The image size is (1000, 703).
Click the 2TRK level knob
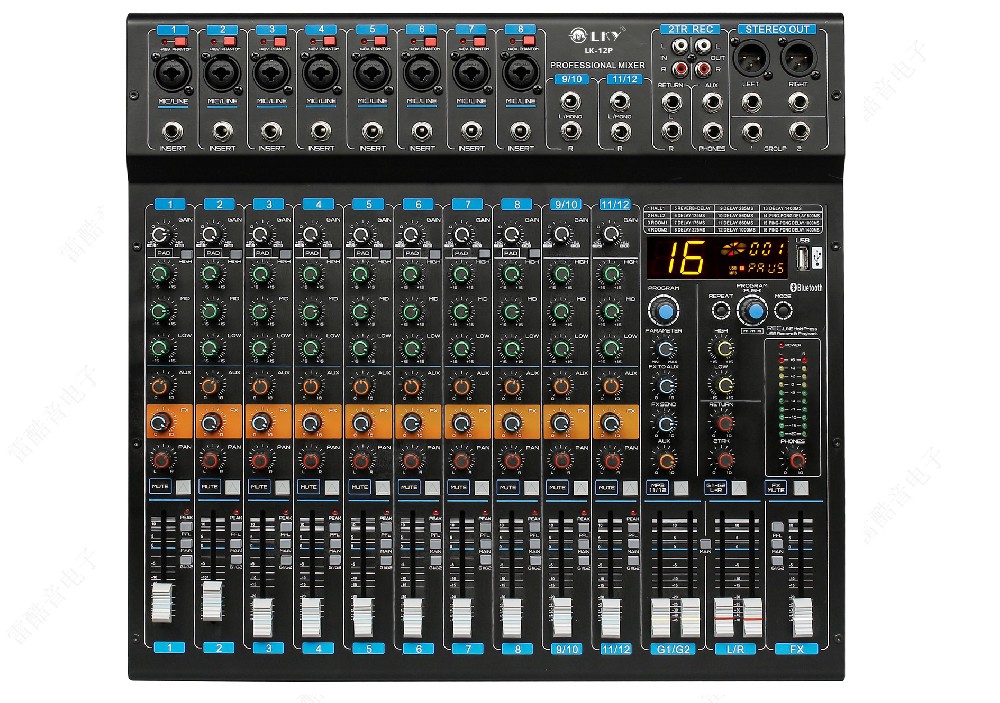pos(724,459)
